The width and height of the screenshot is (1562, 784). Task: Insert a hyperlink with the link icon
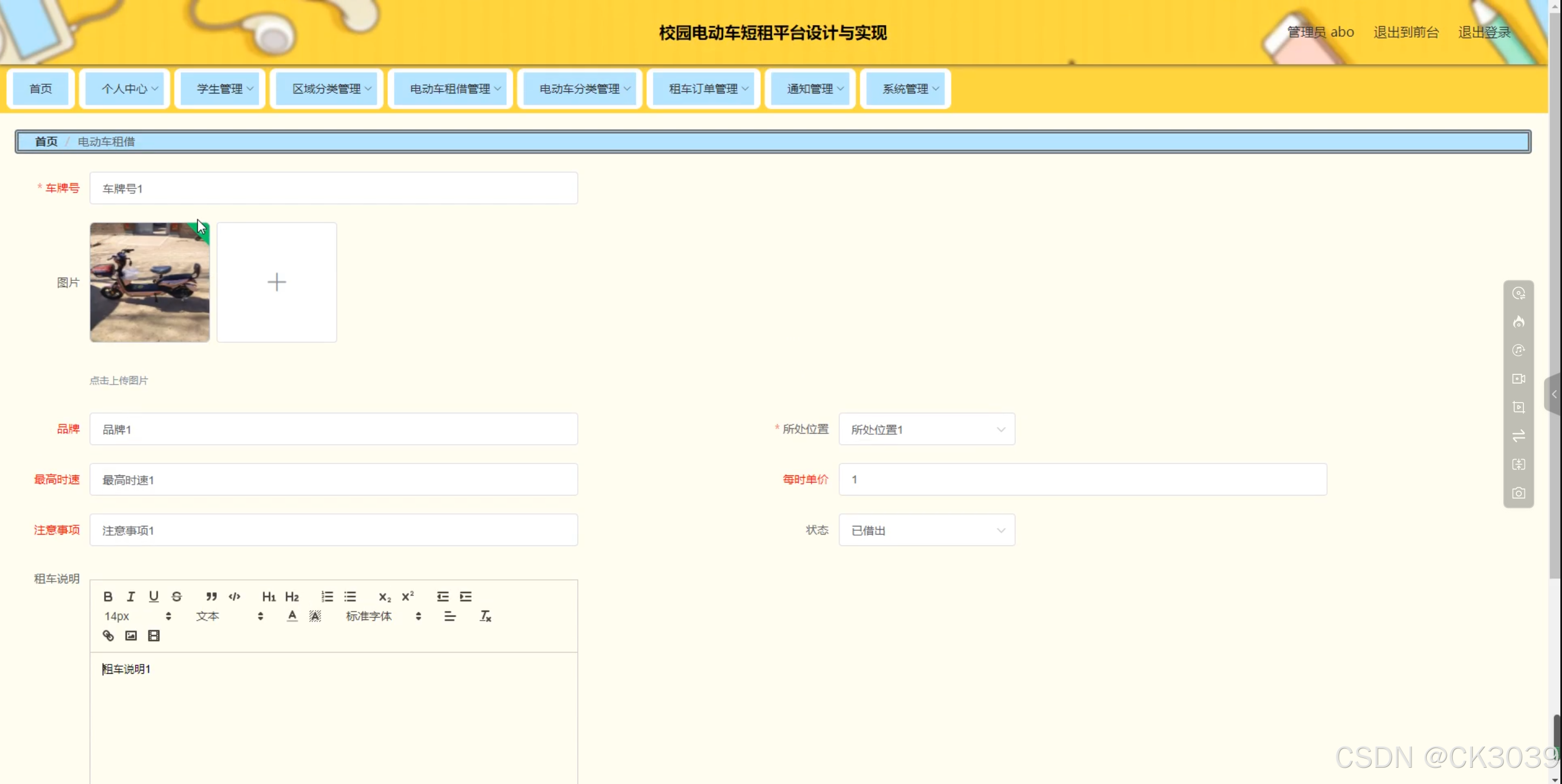pyautogui.click(x=108, y=636)
